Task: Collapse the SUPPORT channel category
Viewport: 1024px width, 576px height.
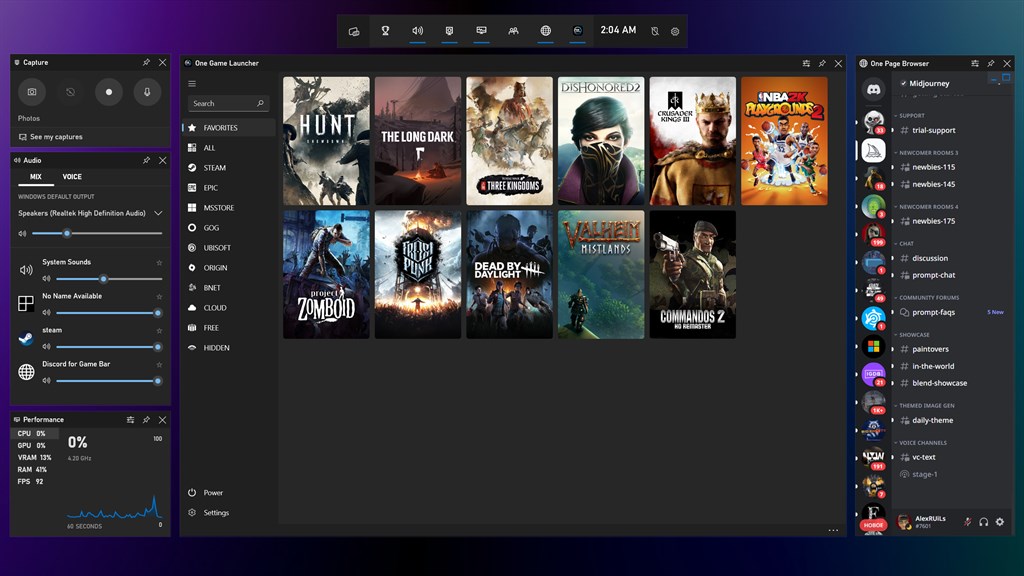Action: (910, 116)
